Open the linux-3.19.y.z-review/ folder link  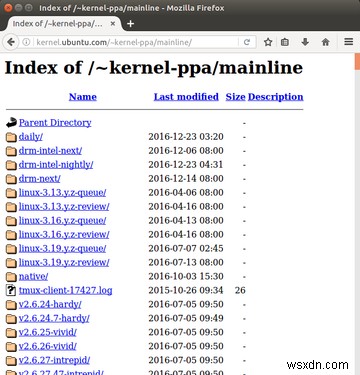(64, 263)
